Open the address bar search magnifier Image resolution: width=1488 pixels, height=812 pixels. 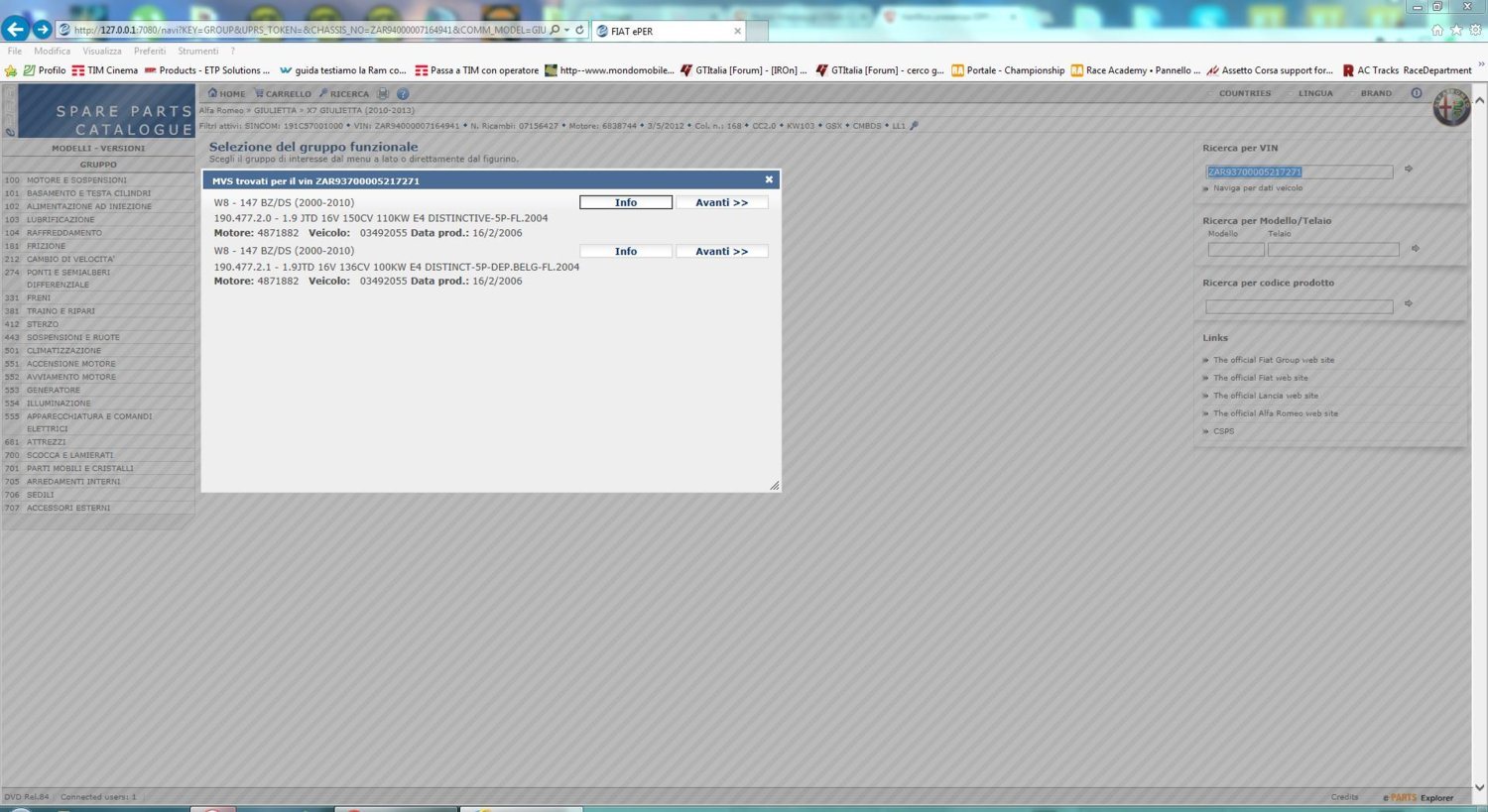555,30
